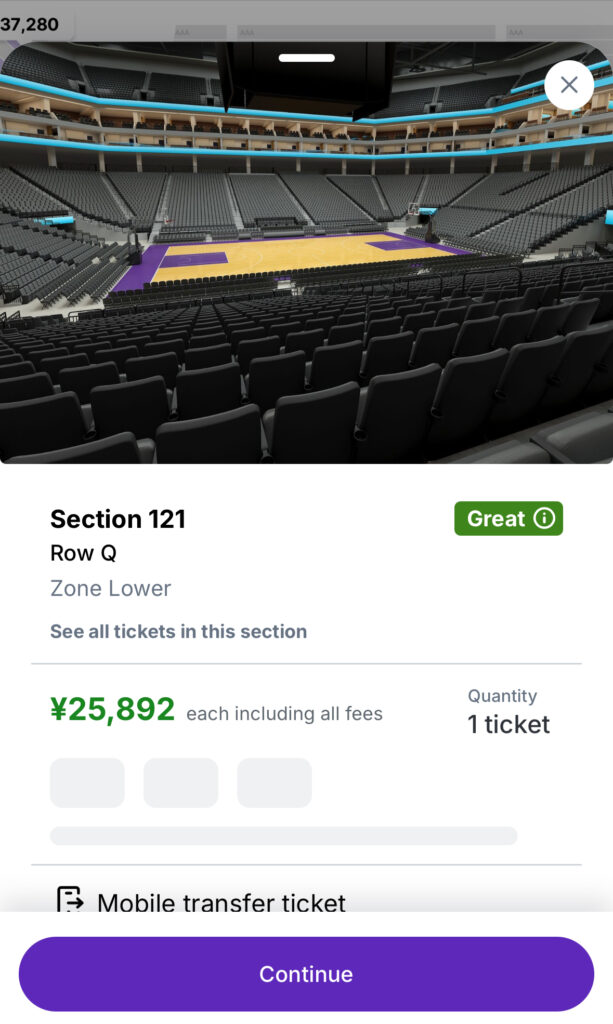This screenshot has height=1024, width=613.
Task: Click the mobile transfer ticket icon
Action: pos(69,900)
